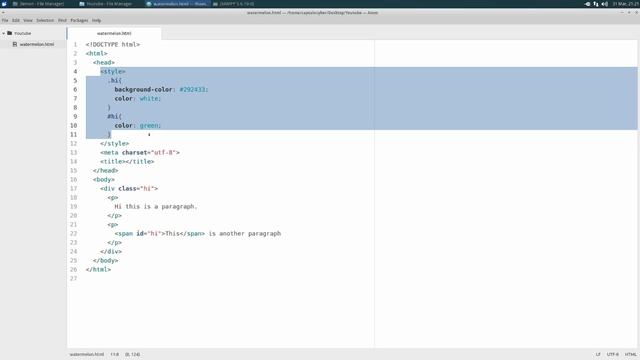Switch to the XAMPP taskbar window
This screenshot has height=360, width=640.
tap(233, 4)
